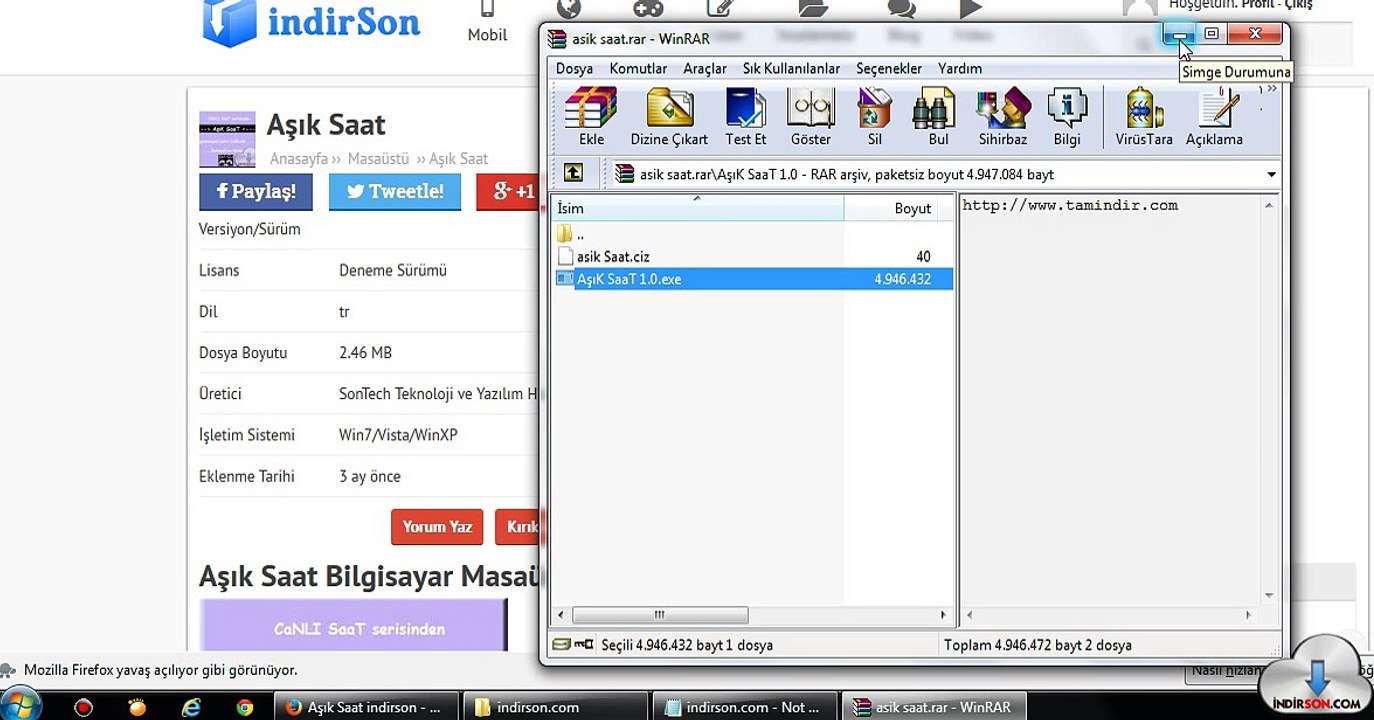Click the Bul binoculars icon
The image size is (1374, 720).
tap(938, 117)
